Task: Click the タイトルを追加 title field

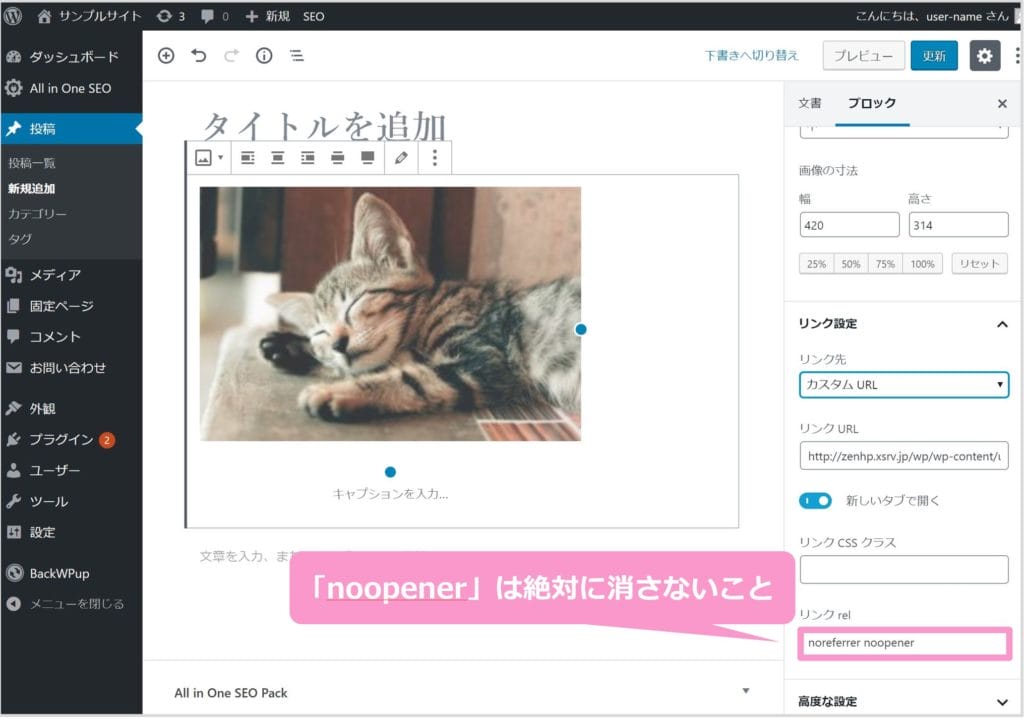Action: coord(325,126)
